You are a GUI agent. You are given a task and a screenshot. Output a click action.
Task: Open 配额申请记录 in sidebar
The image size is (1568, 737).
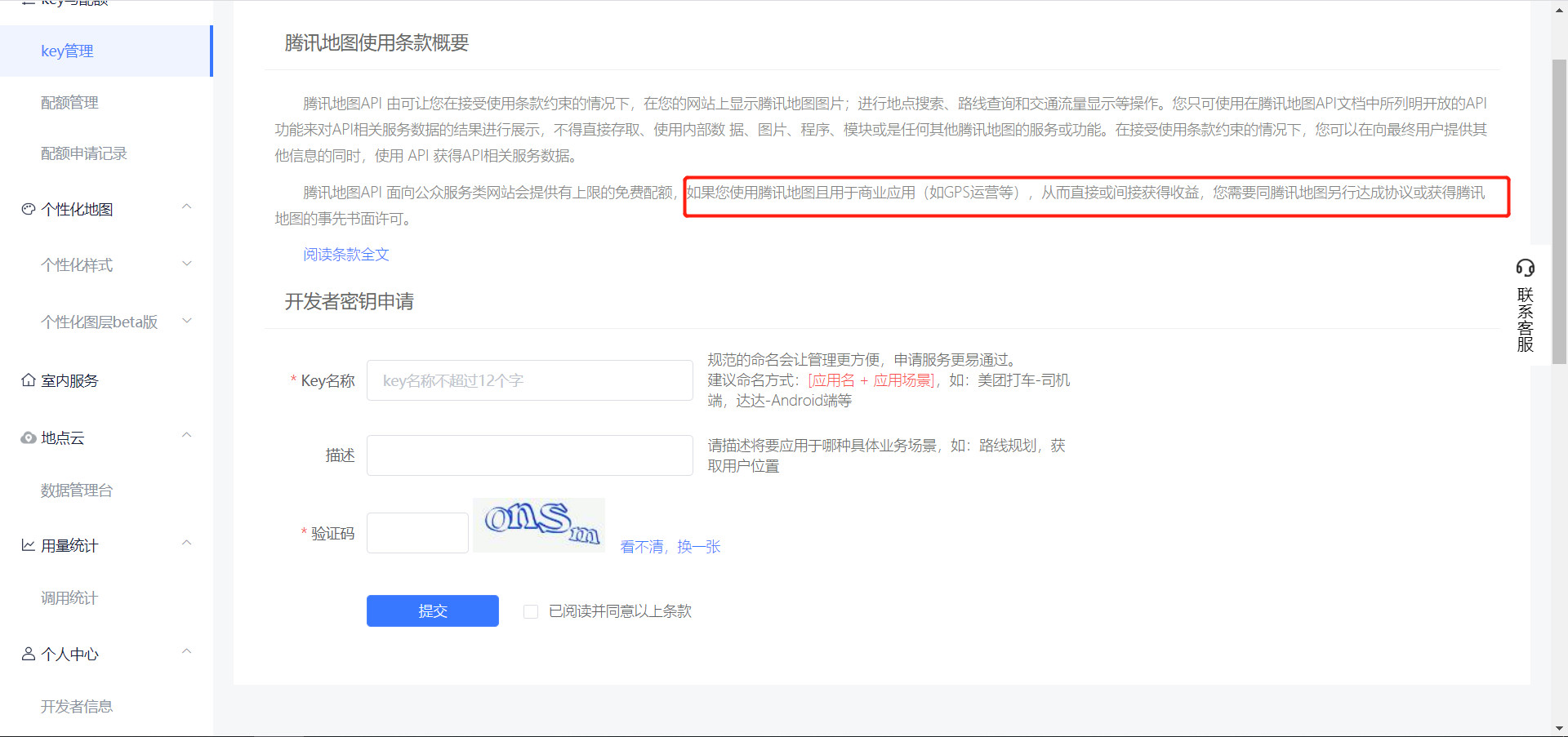click(84, 153)
